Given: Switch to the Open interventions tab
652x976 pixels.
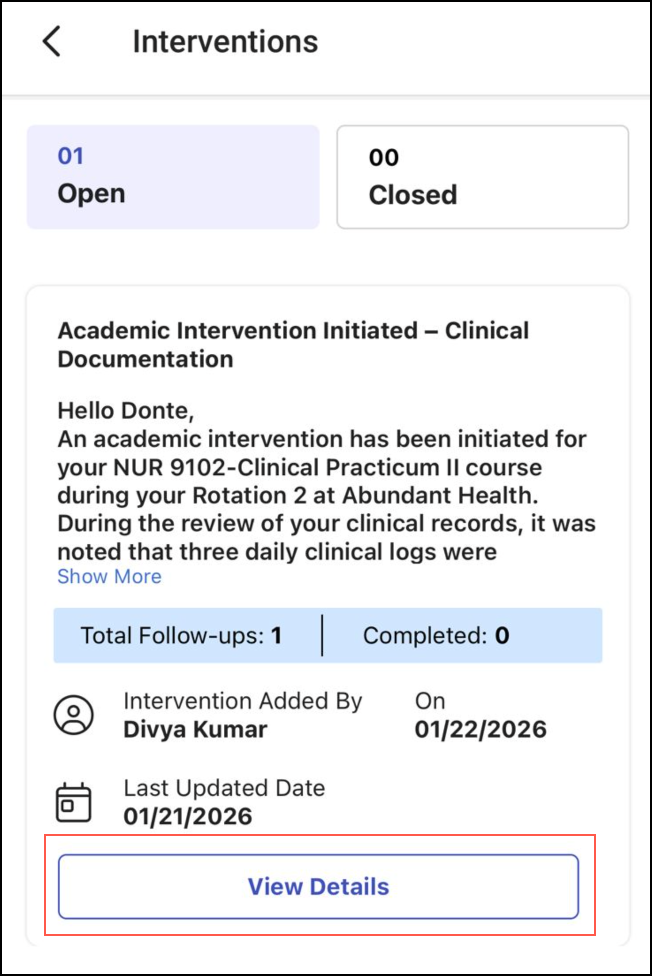Looking at the screenshot, I should 172,177.
